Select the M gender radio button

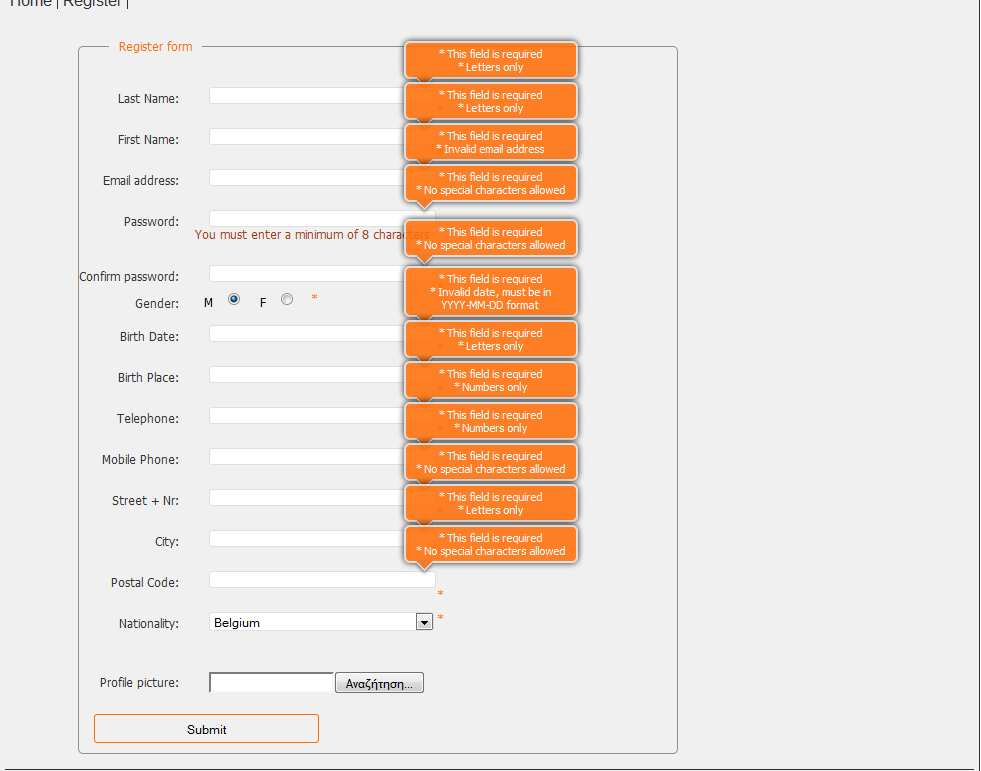(x=234, y=299)
